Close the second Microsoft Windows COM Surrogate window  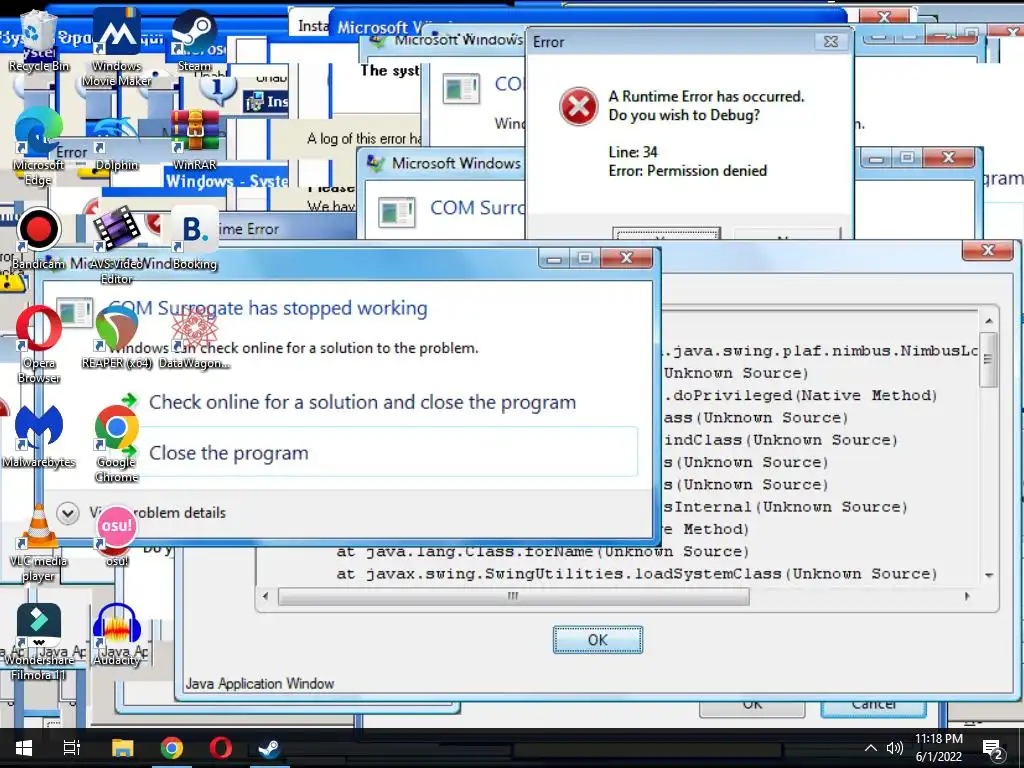click(x=948, y=157)
